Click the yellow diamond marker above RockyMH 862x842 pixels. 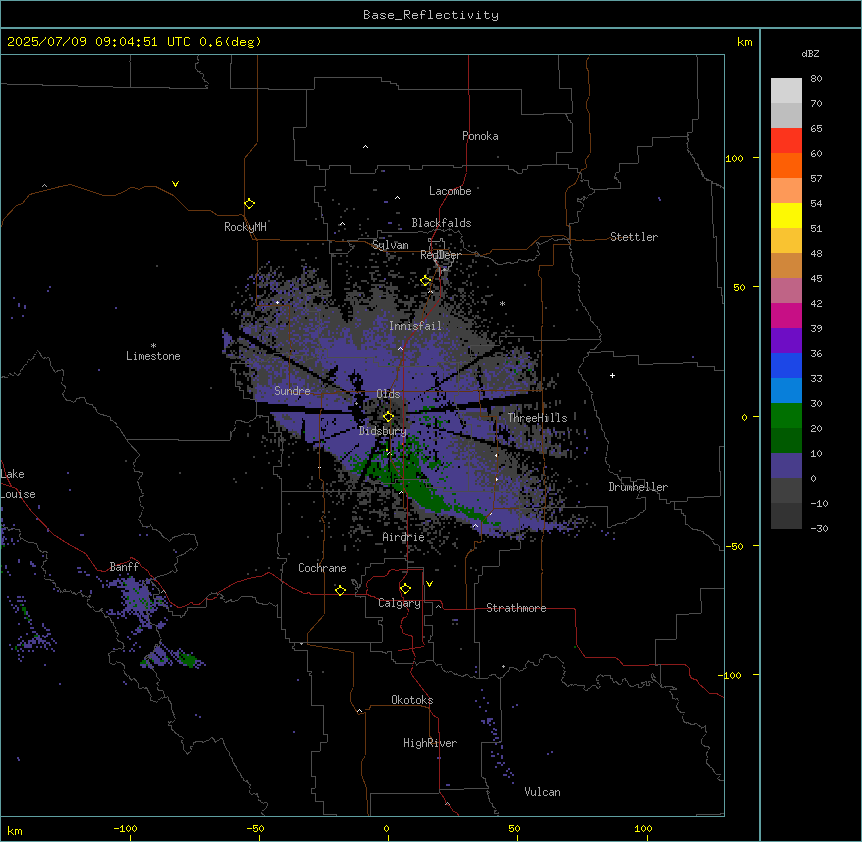click(x=249, y=204)
